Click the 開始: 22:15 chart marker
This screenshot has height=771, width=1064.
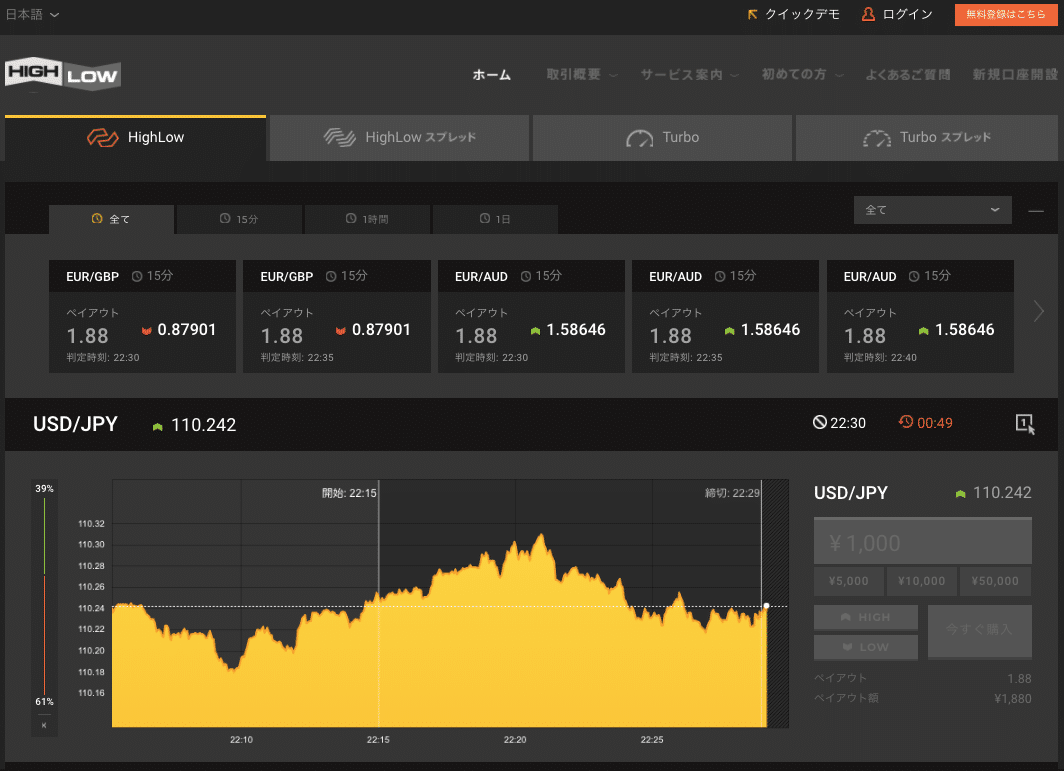(349, 493)
